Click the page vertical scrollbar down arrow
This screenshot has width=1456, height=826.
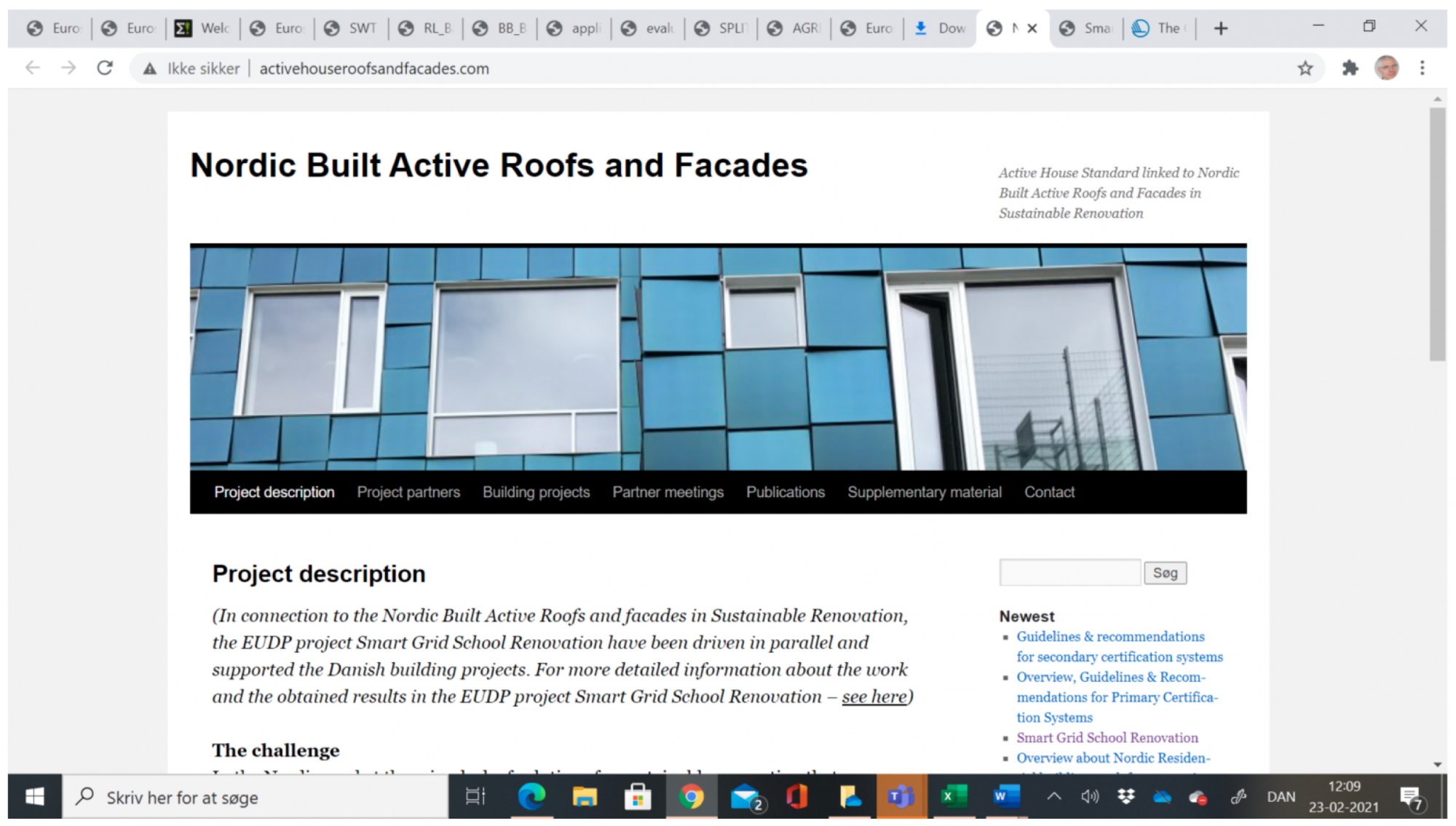(x=1437, y=765)
